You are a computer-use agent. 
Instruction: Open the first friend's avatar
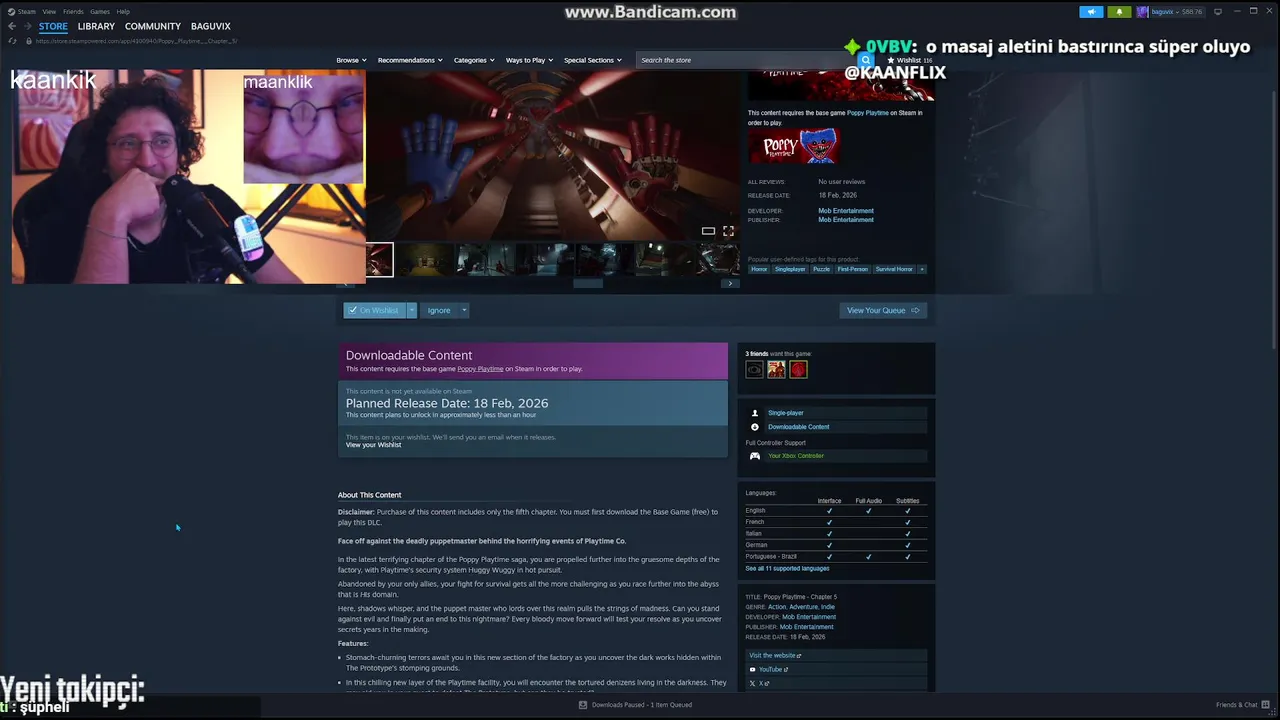(754, 370)
